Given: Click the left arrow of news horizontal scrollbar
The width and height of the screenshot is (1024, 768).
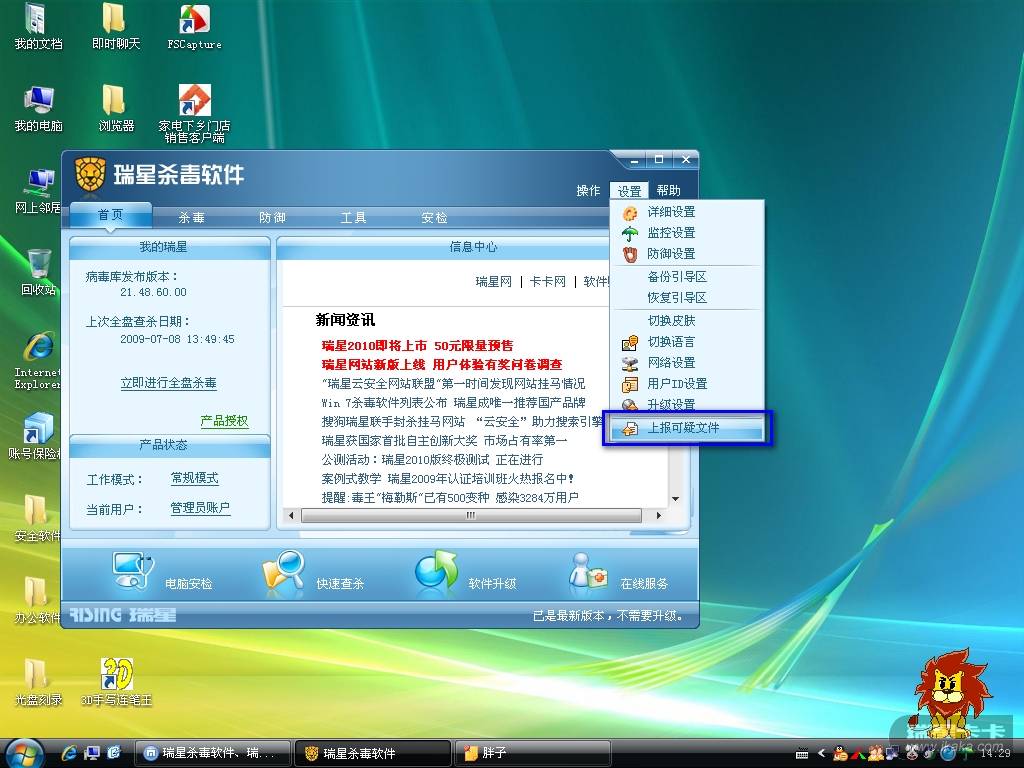Looking at the screenshot, I should tap(291, 515).
